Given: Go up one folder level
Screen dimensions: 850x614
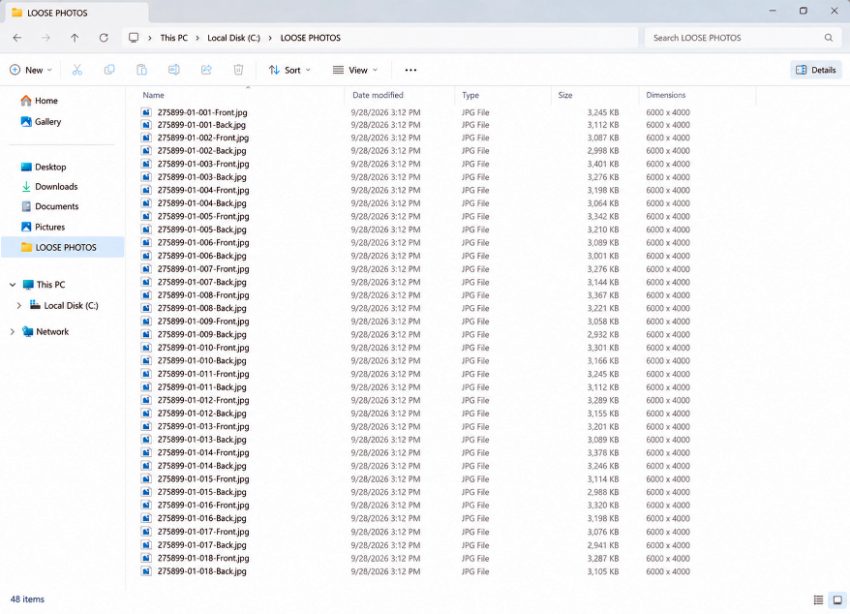Looking at the screenshot, I should click(x=75, y=38).
